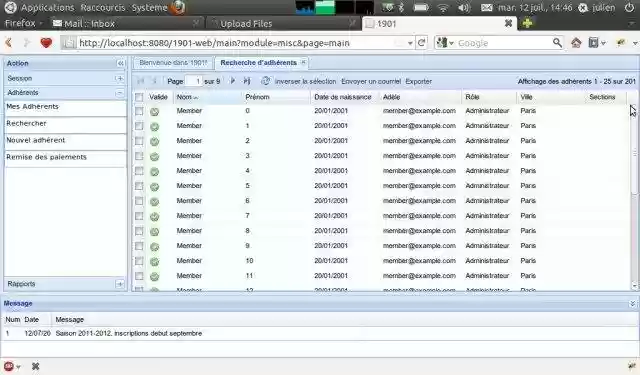Click the Firefox launcher in top panel

coord(178,7)
